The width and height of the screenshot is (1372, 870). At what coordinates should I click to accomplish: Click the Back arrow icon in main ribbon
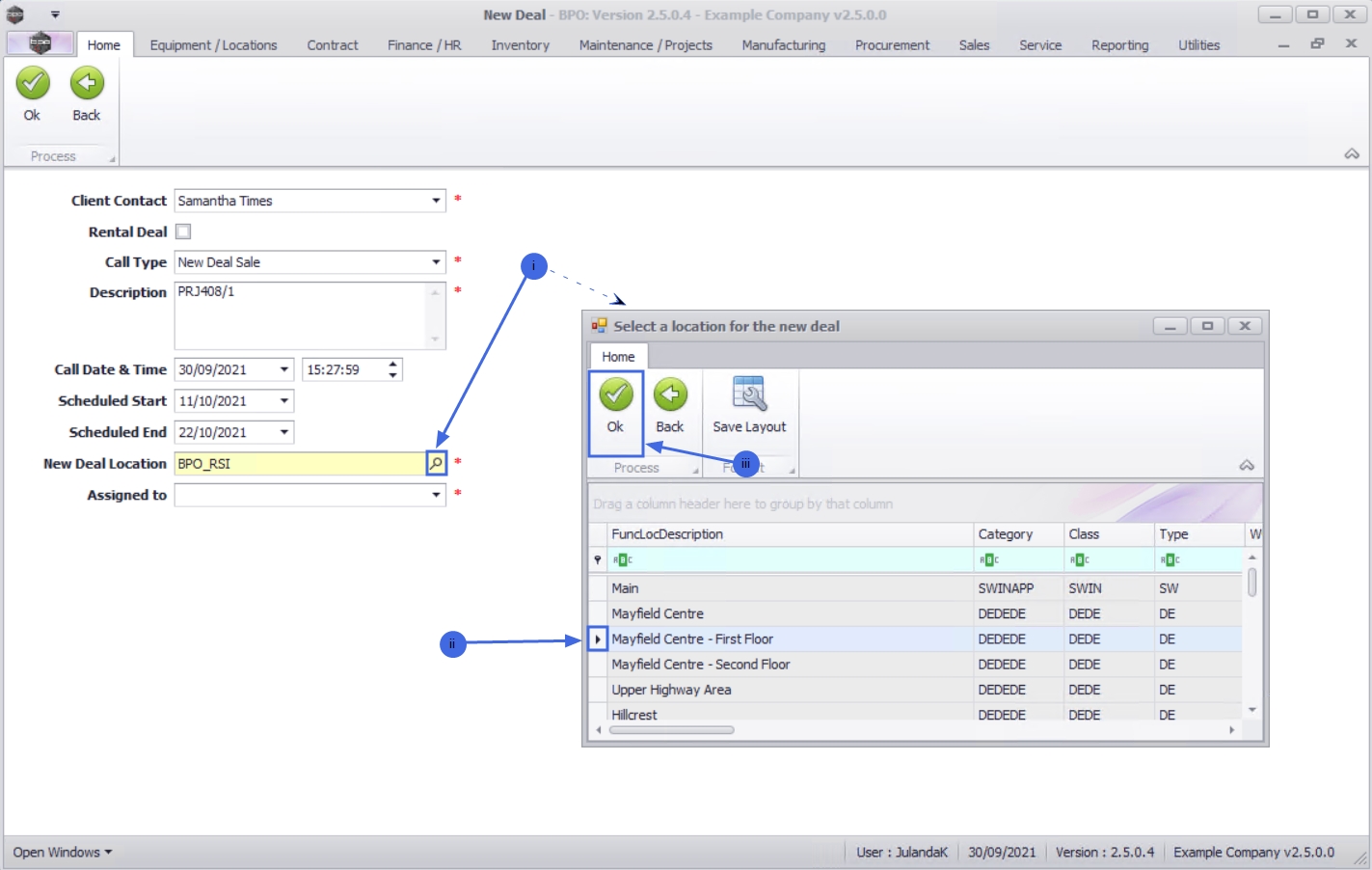[x=87, y=84]
